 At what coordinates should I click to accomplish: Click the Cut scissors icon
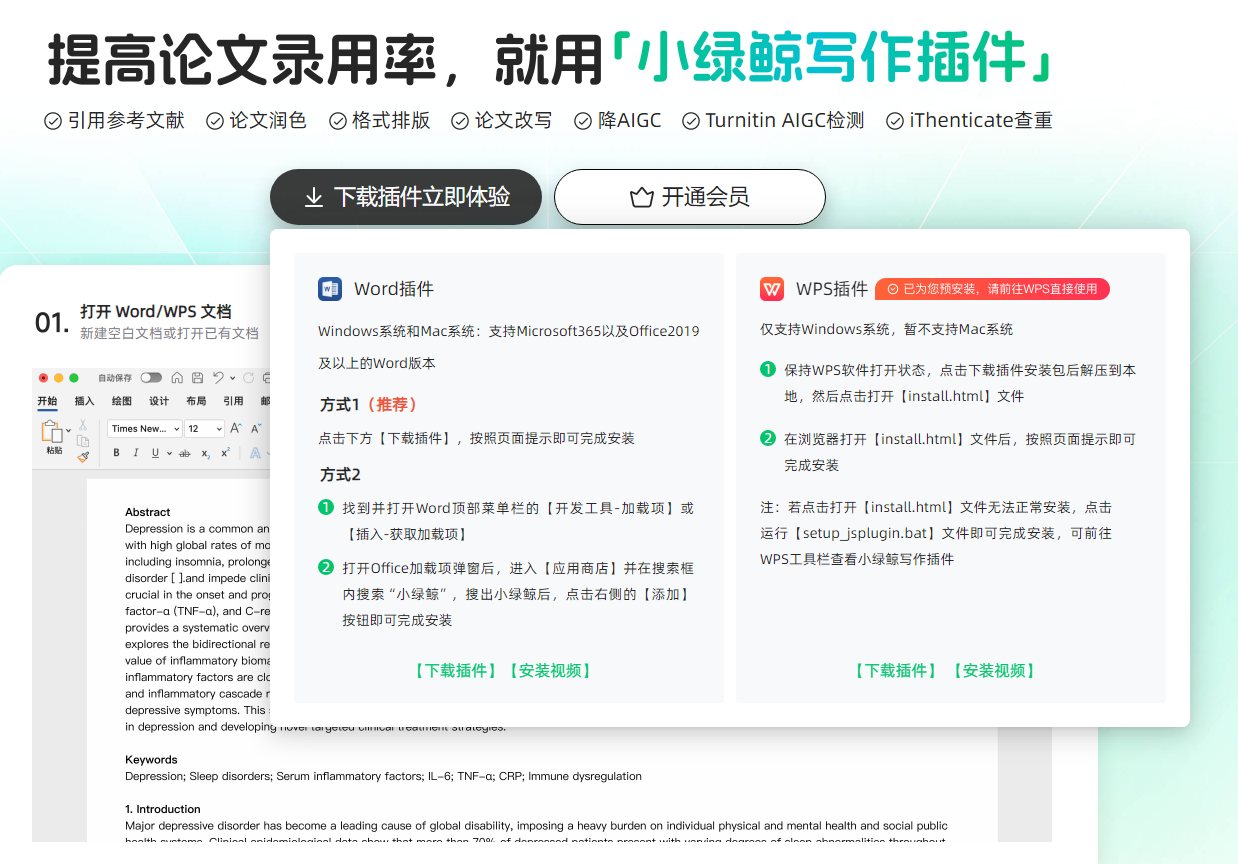tap(83, 425)
